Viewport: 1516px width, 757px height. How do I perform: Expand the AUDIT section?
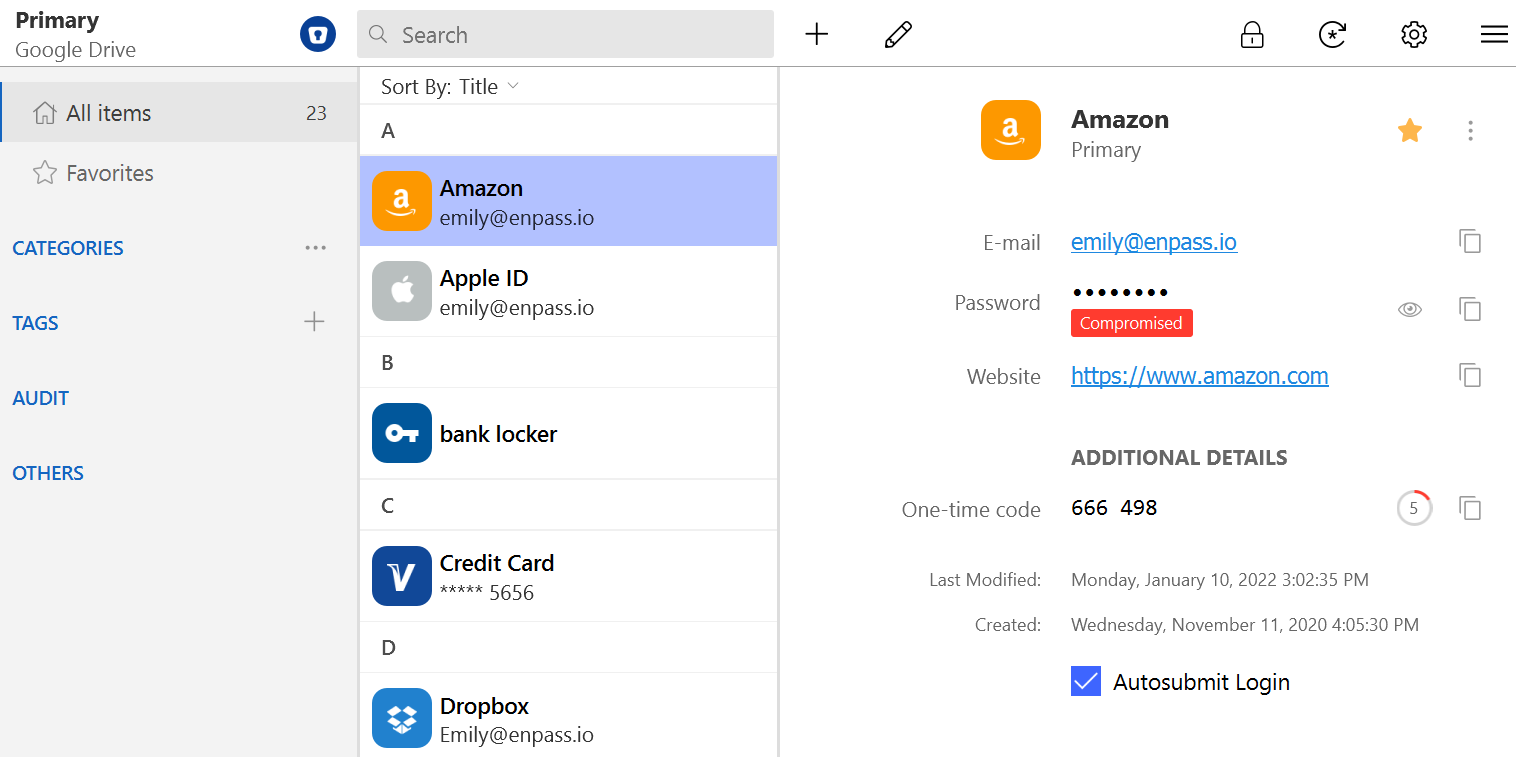(41, 398)
